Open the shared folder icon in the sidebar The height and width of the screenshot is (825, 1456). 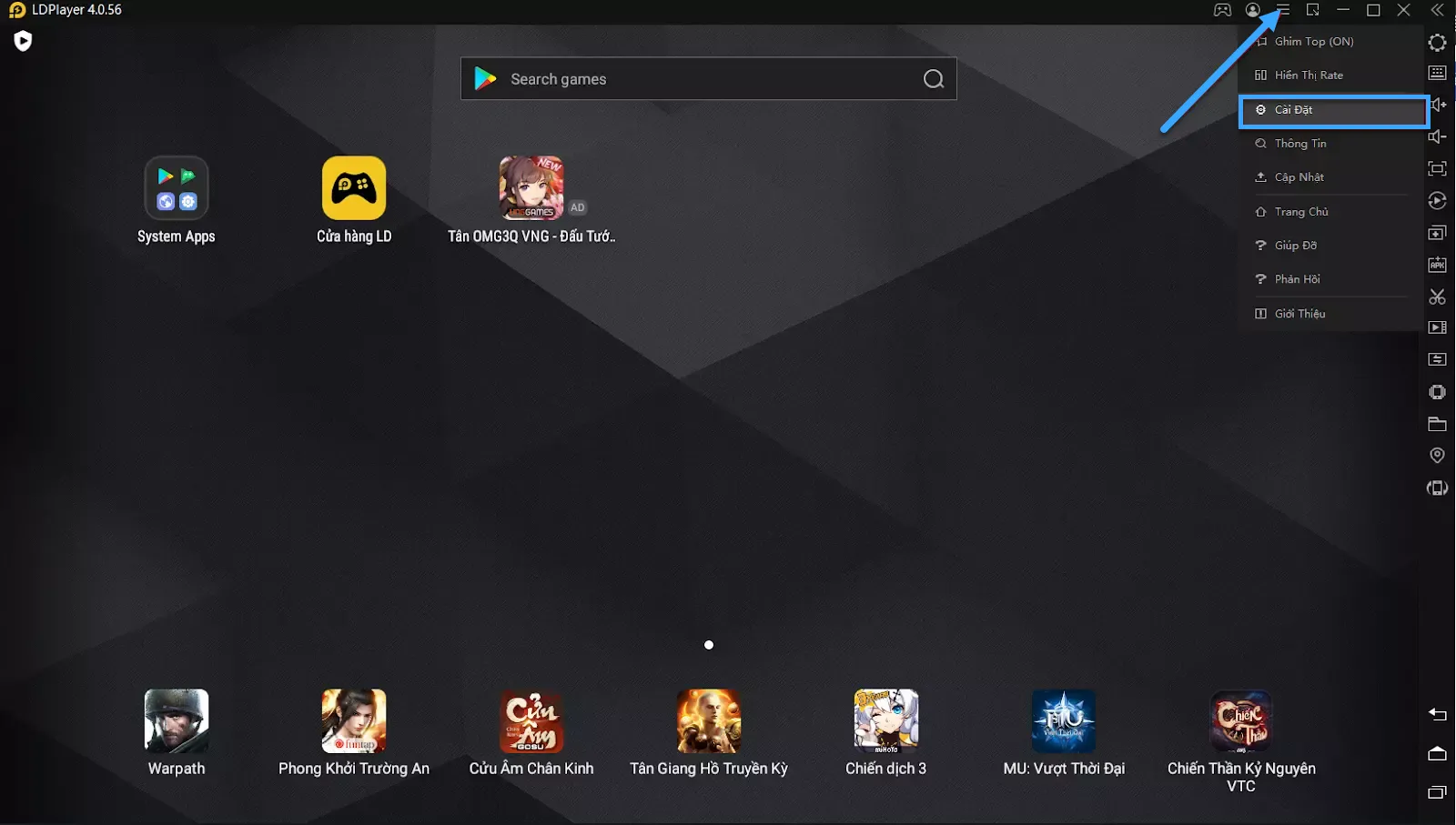point(1437,424)
